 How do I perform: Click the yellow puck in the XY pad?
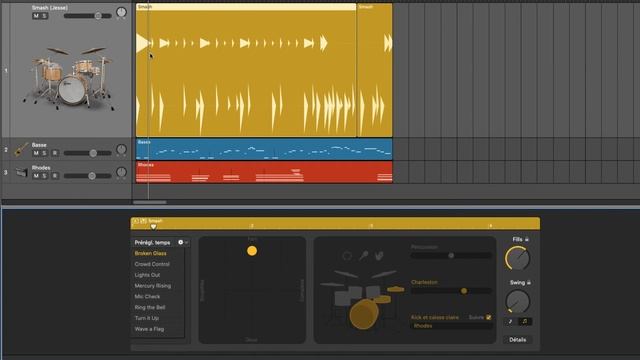[252, 251]
